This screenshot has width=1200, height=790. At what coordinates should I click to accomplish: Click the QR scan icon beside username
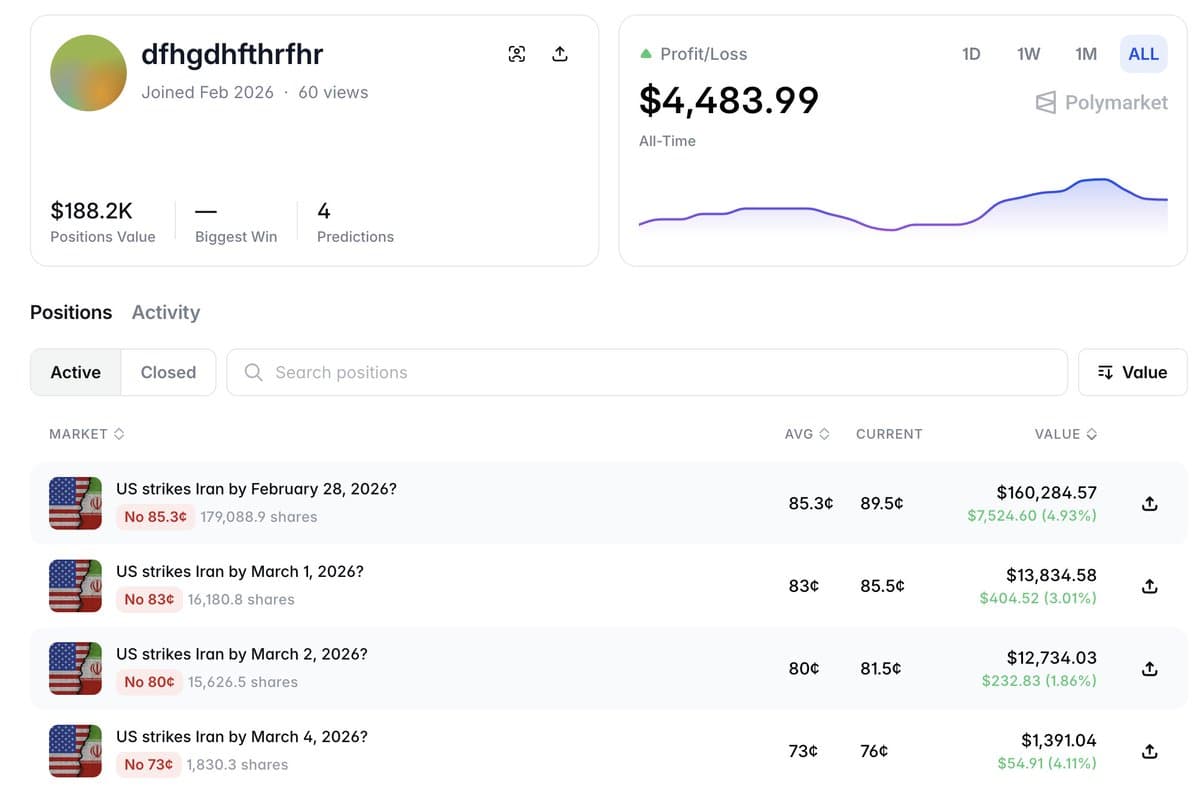click(x=517, y=54)
